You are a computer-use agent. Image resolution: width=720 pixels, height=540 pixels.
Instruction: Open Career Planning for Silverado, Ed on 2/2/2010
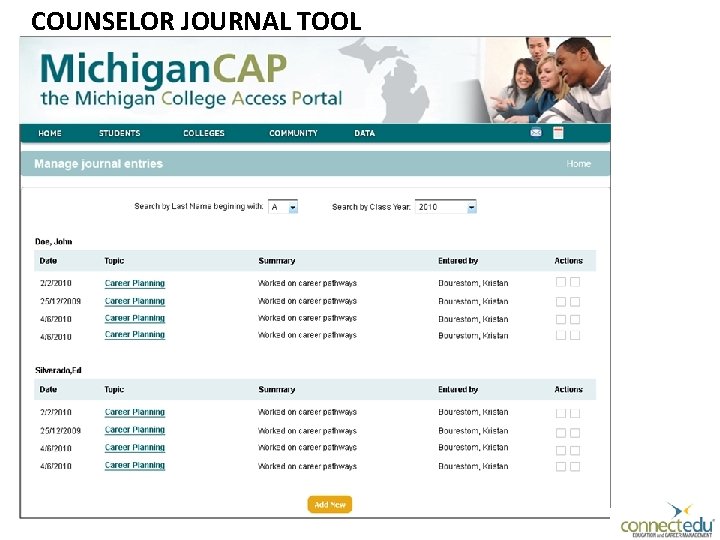click(135, 412)
